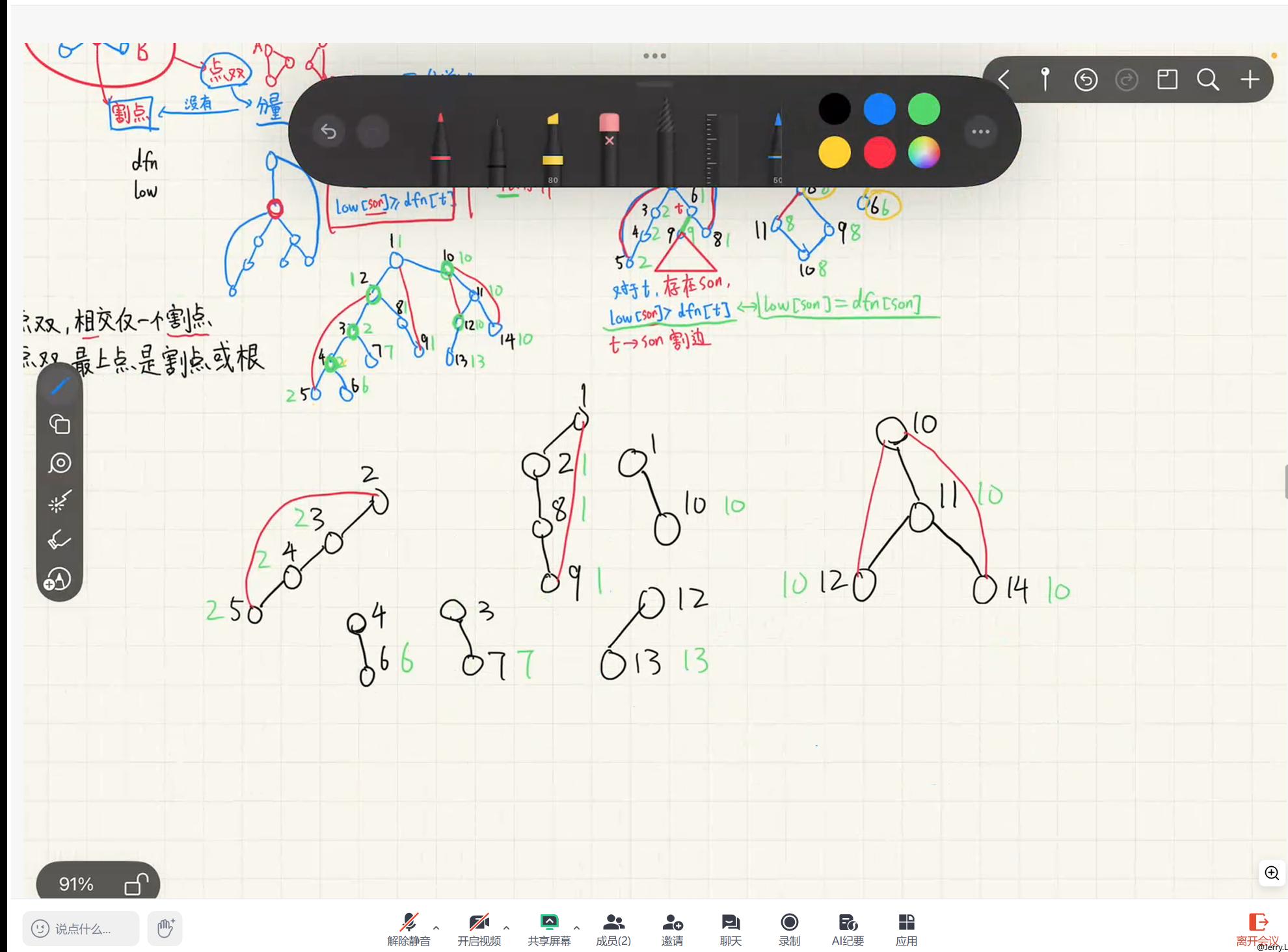Toggle the zoom lock next to 91%
The image size is (1288, 952).
[136, 884]
